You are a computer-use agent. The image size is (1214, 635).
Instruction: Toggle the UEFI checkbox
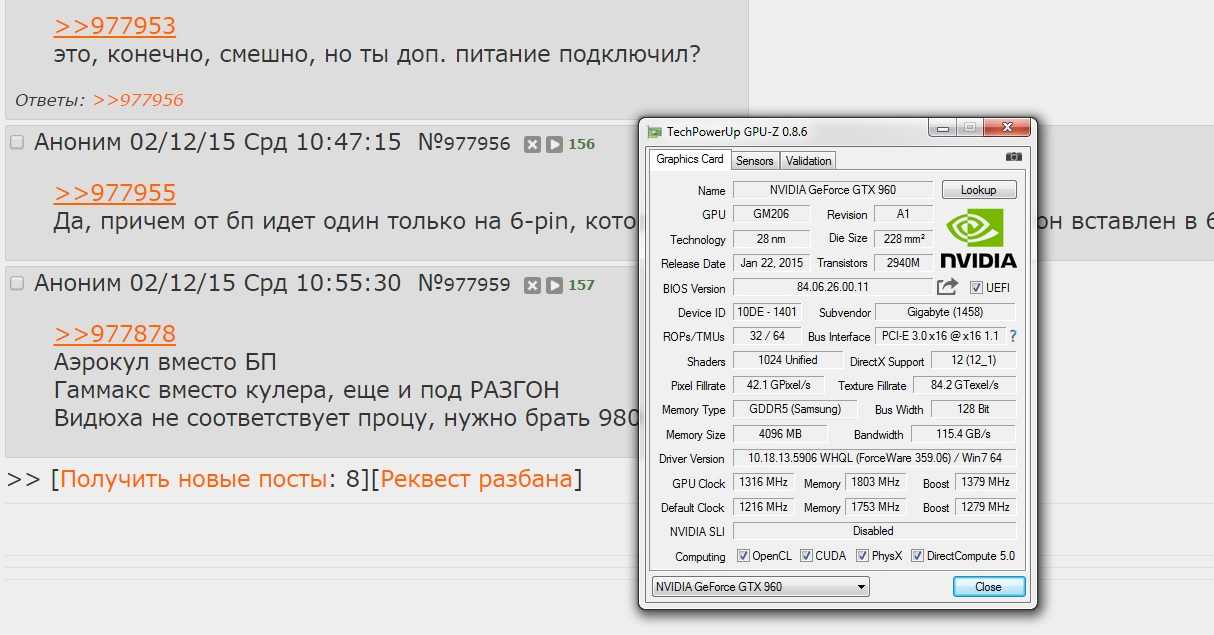(x=977, y=288)
